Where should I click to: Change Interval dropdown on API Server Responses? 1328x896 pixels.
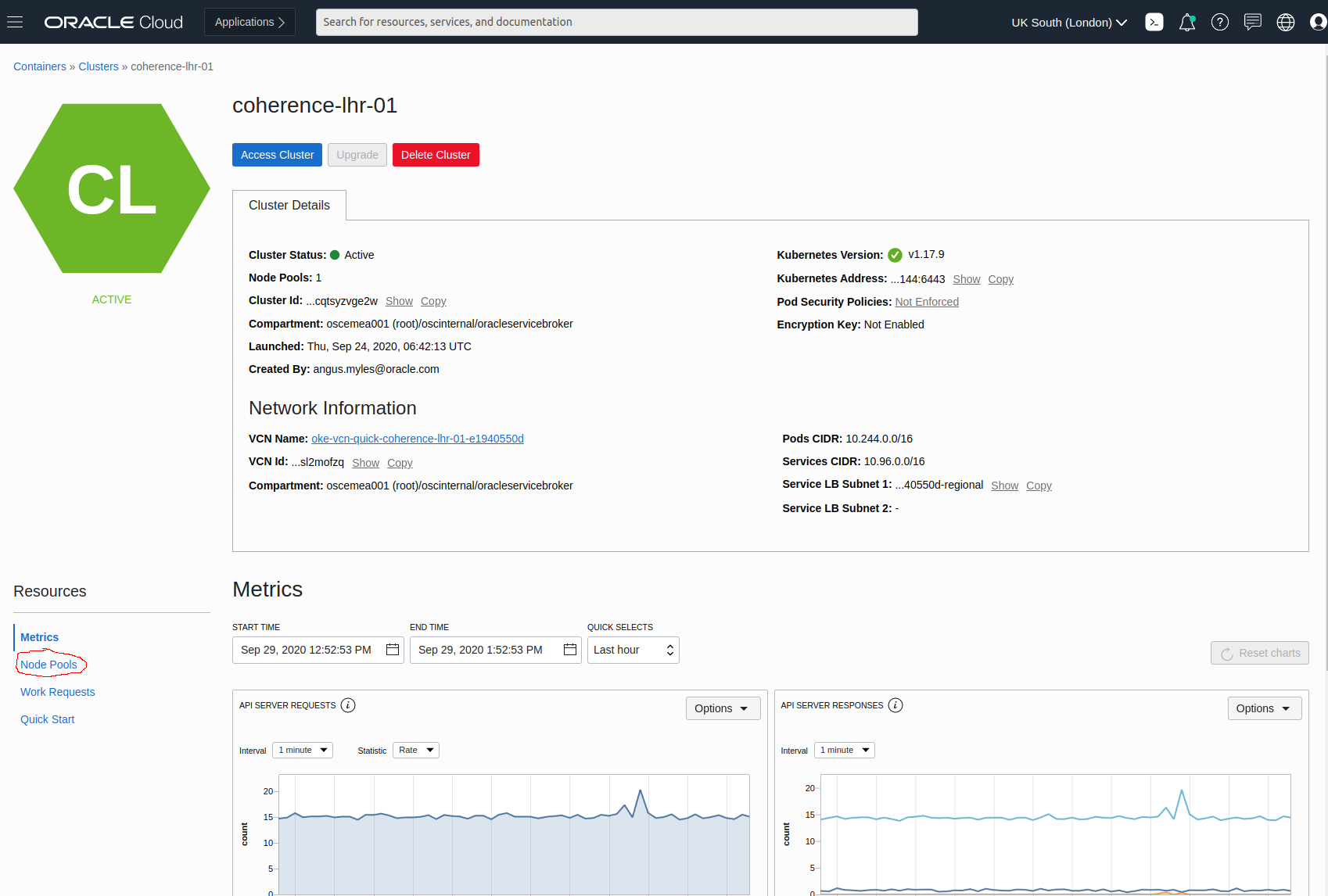(845, 750)
